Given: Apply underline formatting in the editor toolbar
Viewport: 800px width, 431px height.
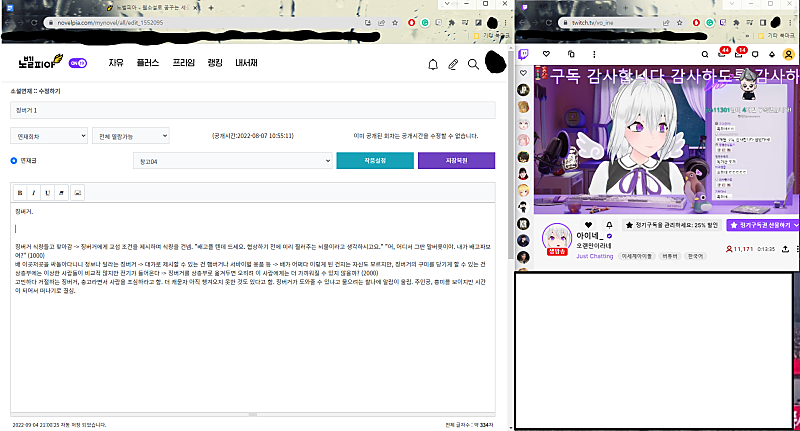Looking at the screenshot, I should 47,193.
